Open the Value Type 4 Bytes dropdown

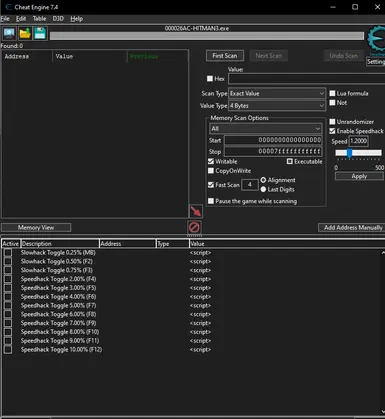pos(277,106)
